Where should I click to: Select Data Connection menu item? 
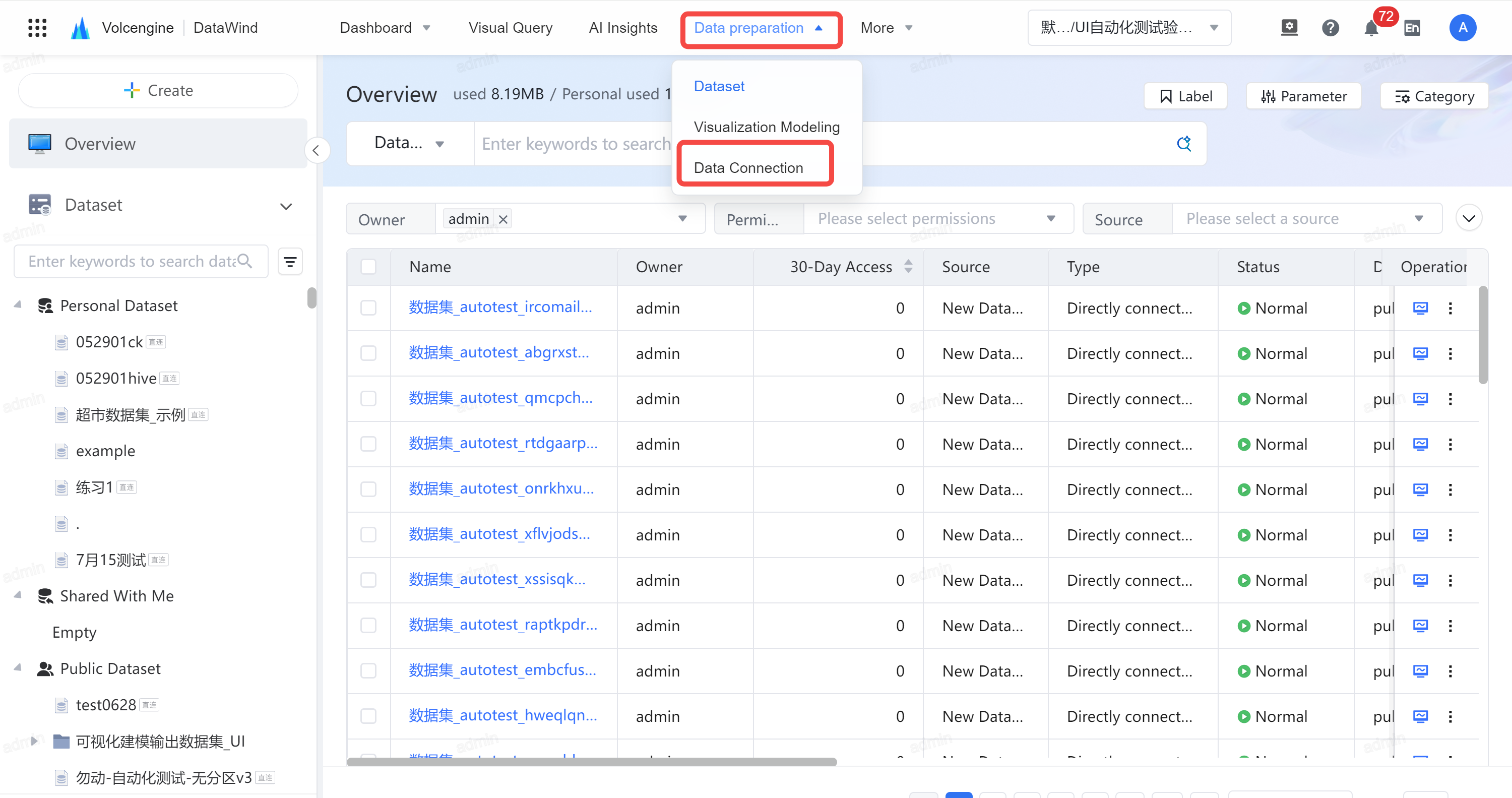[748, 168]
